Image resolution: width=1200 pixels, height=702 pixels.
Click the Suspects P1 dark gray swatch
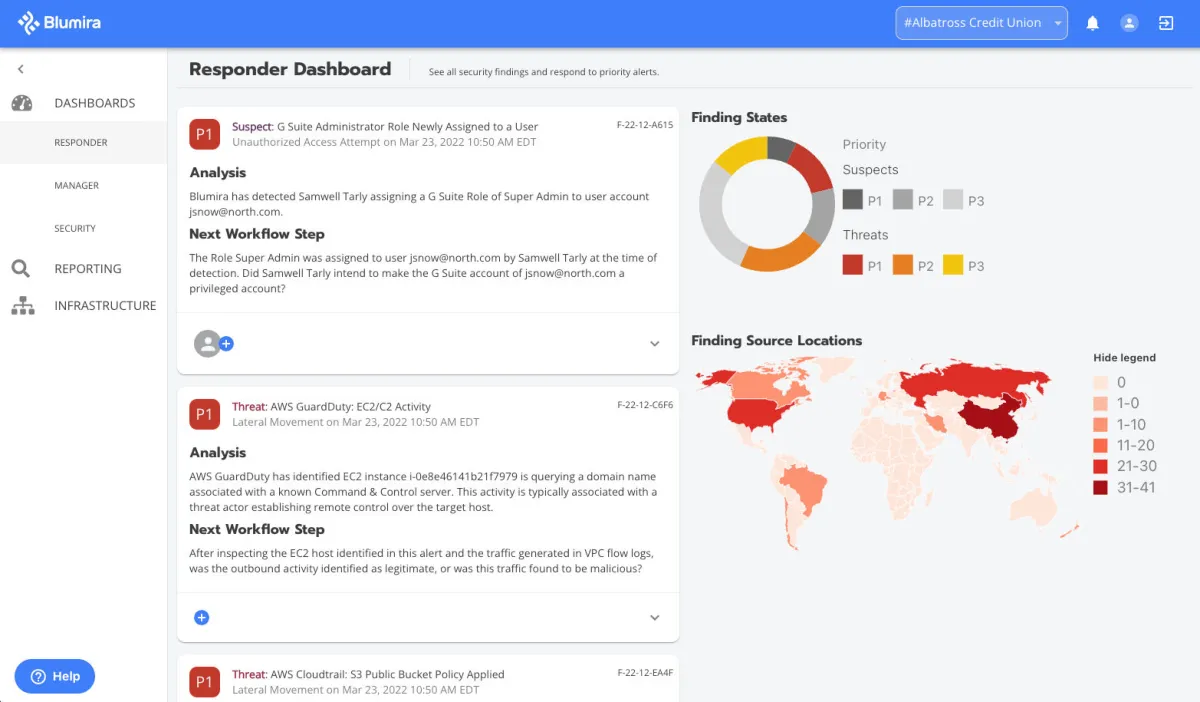(x=852, y=200)
